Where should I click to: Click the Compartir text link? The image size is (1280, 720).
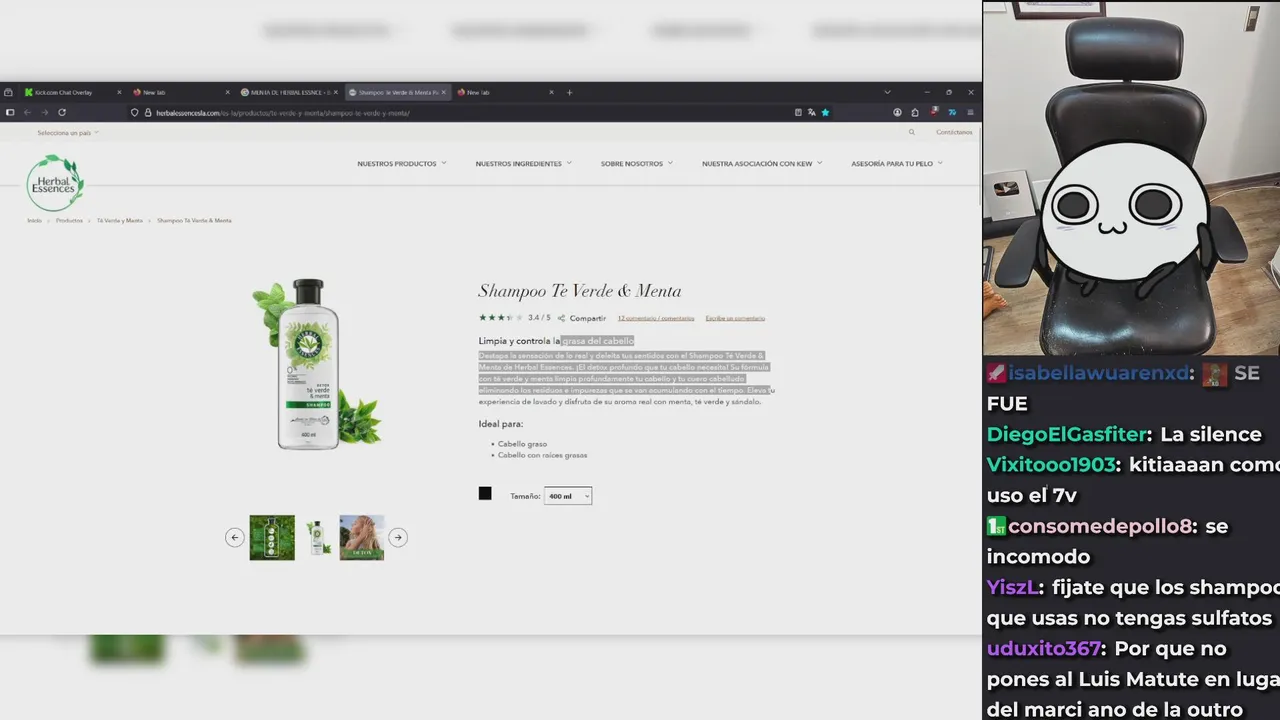coord(588,318)
